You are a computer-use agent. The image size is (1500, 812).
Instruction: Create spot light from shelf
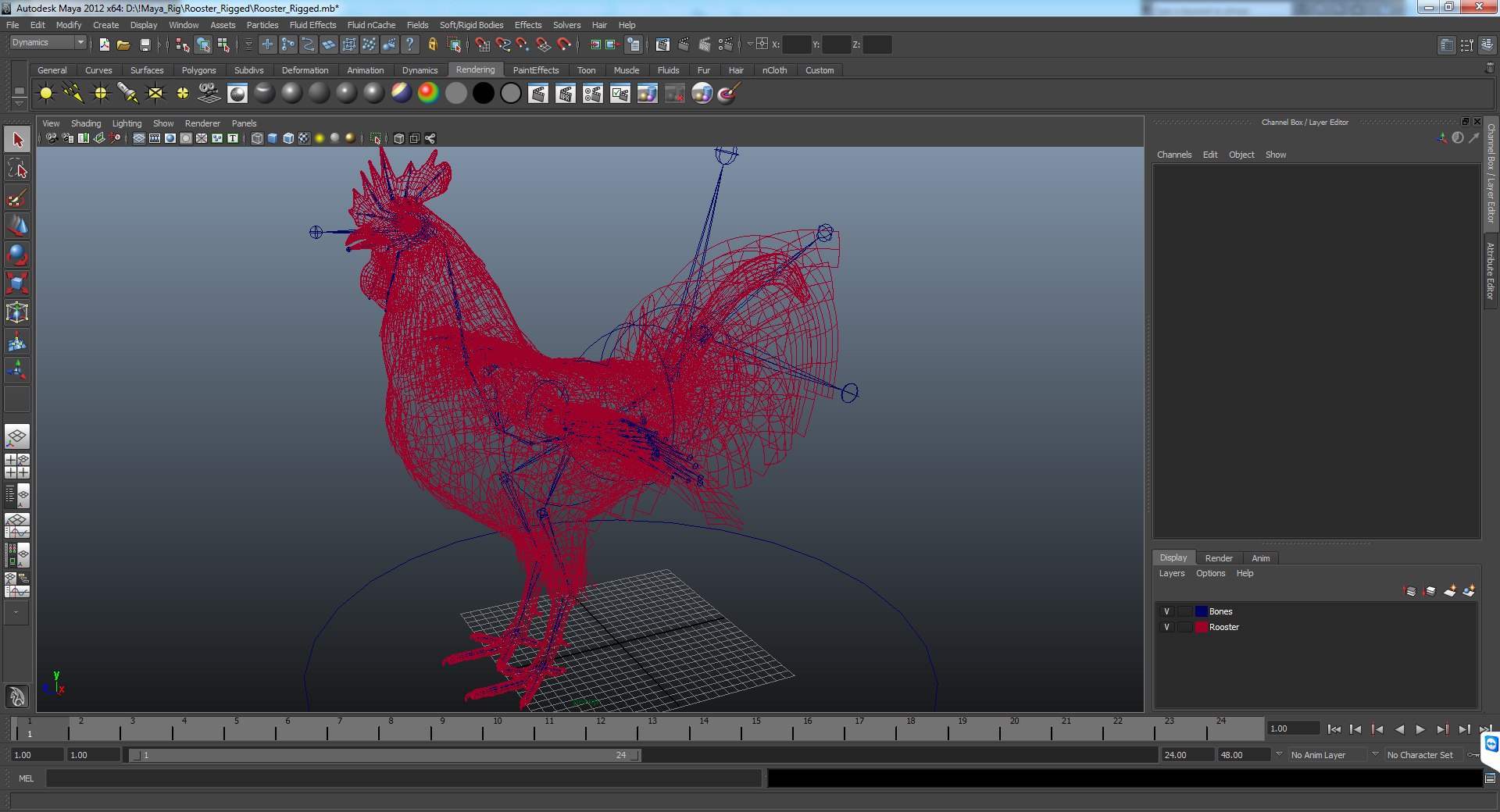(x=128, y=94)
